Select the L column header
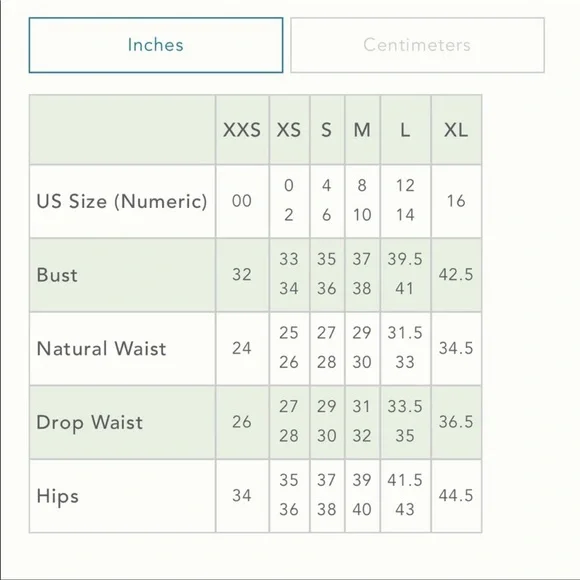 405,130
